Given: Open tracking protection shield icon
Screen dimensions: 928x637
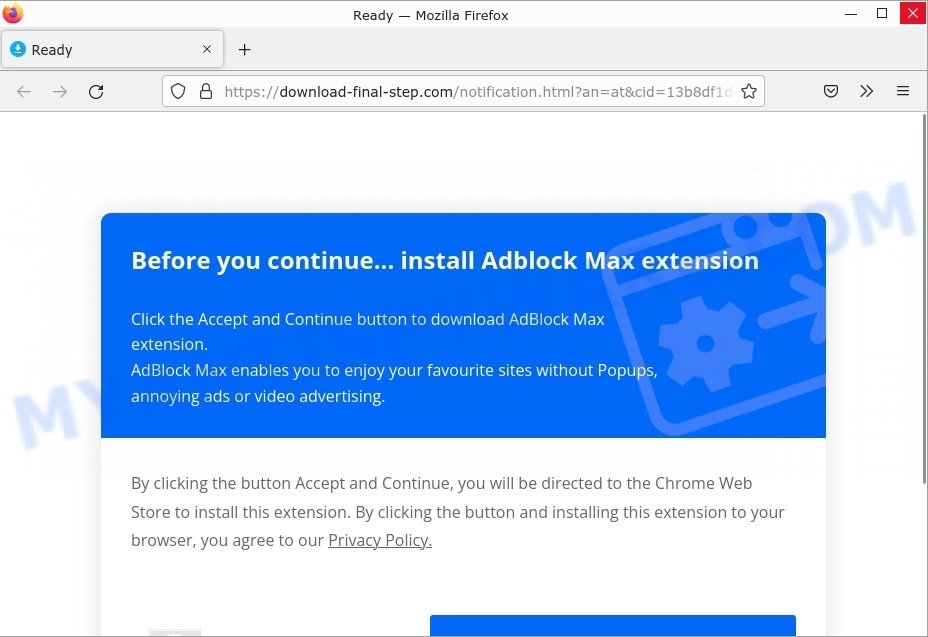Looking at the screenshot, I should pos(178,91).
